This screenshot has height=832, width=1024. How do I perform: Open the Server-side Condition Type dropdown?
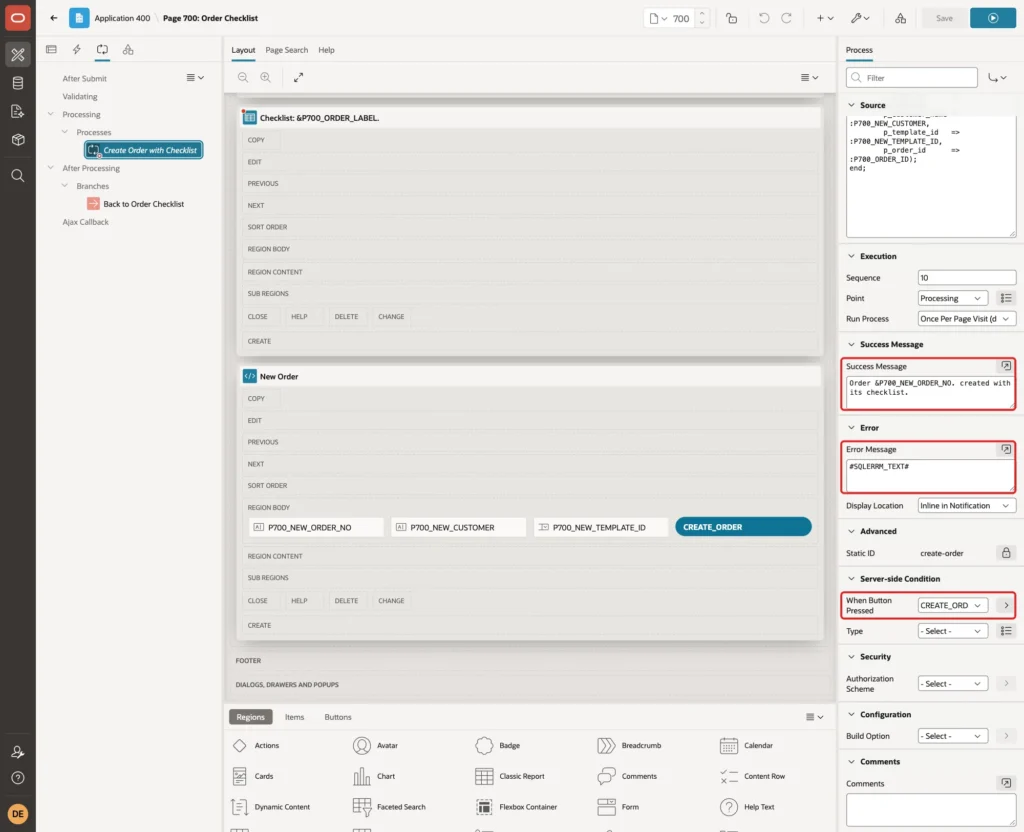pos(952,631)
